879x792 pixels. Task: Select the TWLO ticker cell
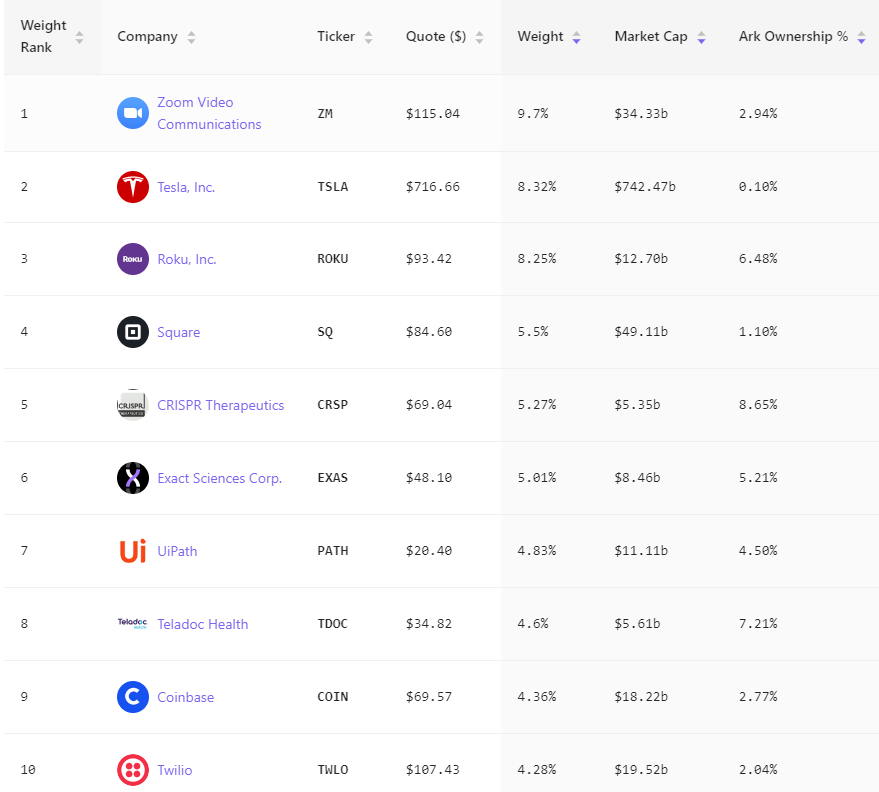pos(332,770)
